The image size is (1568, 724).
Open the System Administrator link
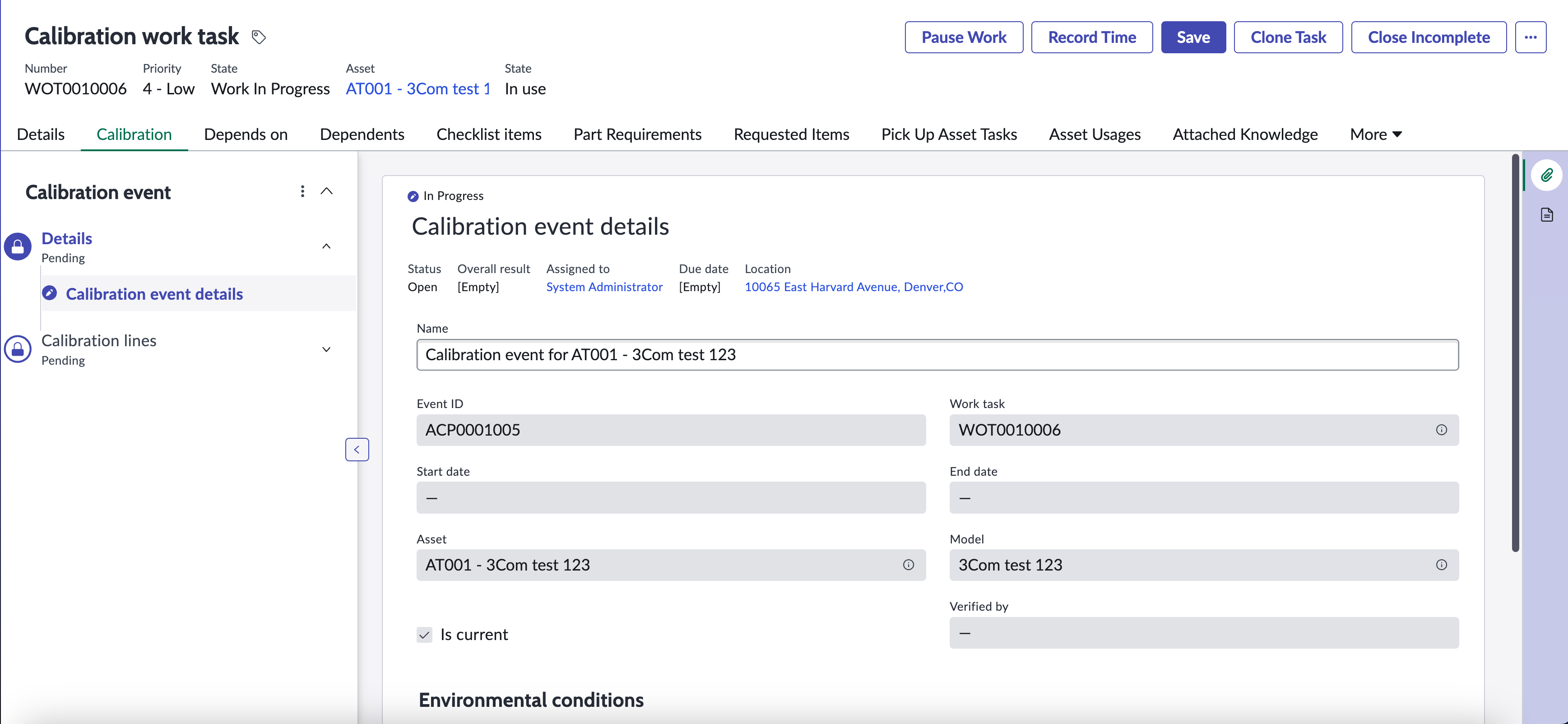(x=604, y=287)
